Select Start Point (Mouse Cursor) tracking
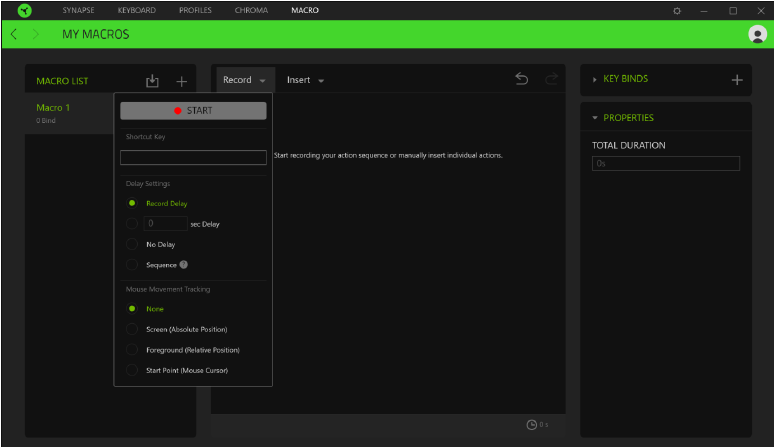This screenshot has height=447, width=774. (x=132, y=370)
